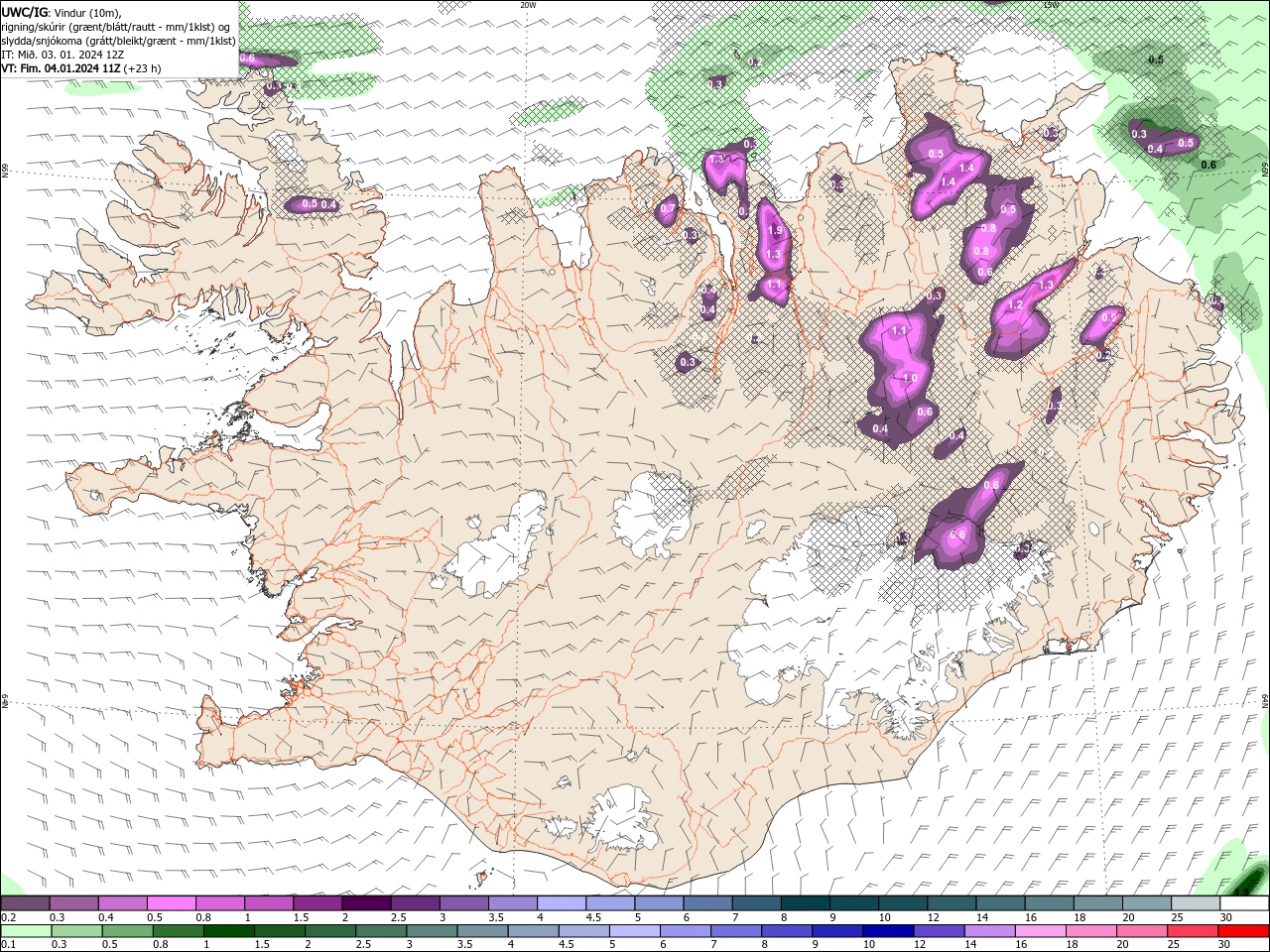Click the '20W' longitude label at the top edge

pyautogui.click(x=528, y=5)
